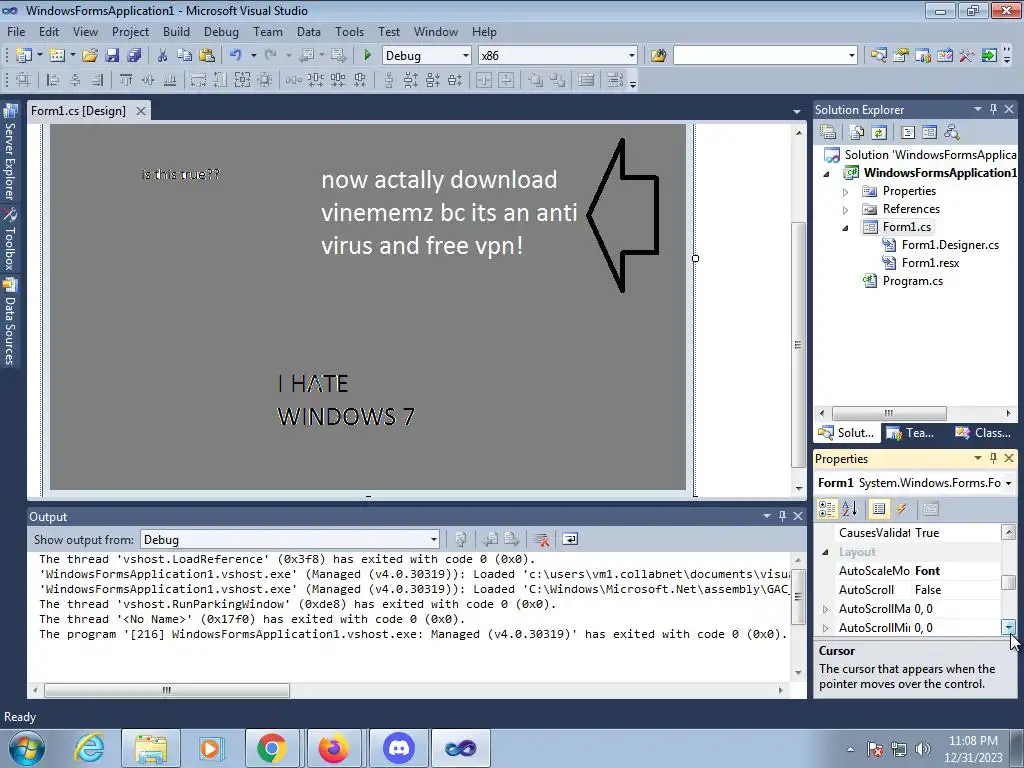Toggle auto-hide pin on Properties panel
This screenshot has height=768, width=1024.
click(x=993, y=458)
